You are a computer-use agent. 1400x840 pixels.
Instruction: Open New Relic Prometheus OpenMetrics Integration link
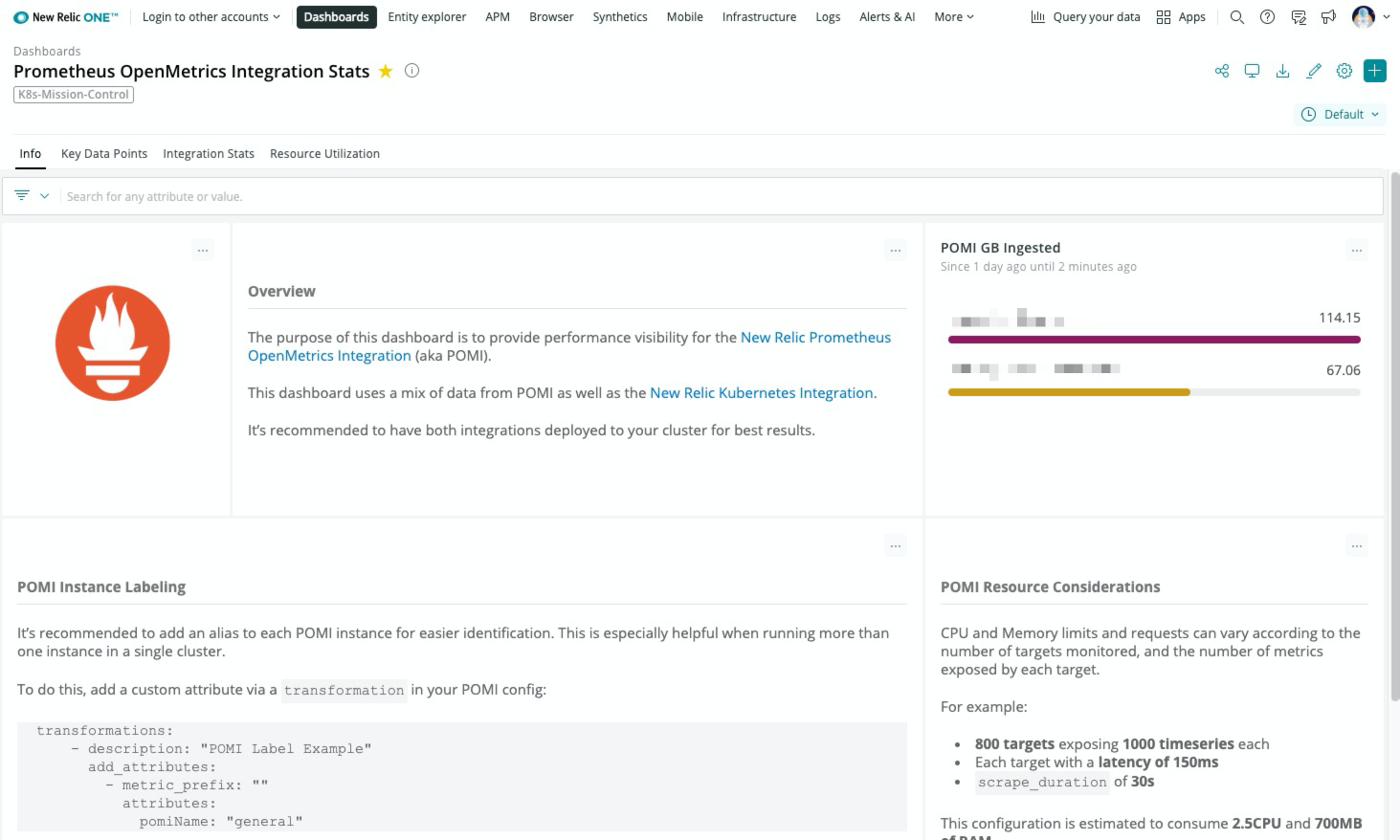[x=569, y=346]
